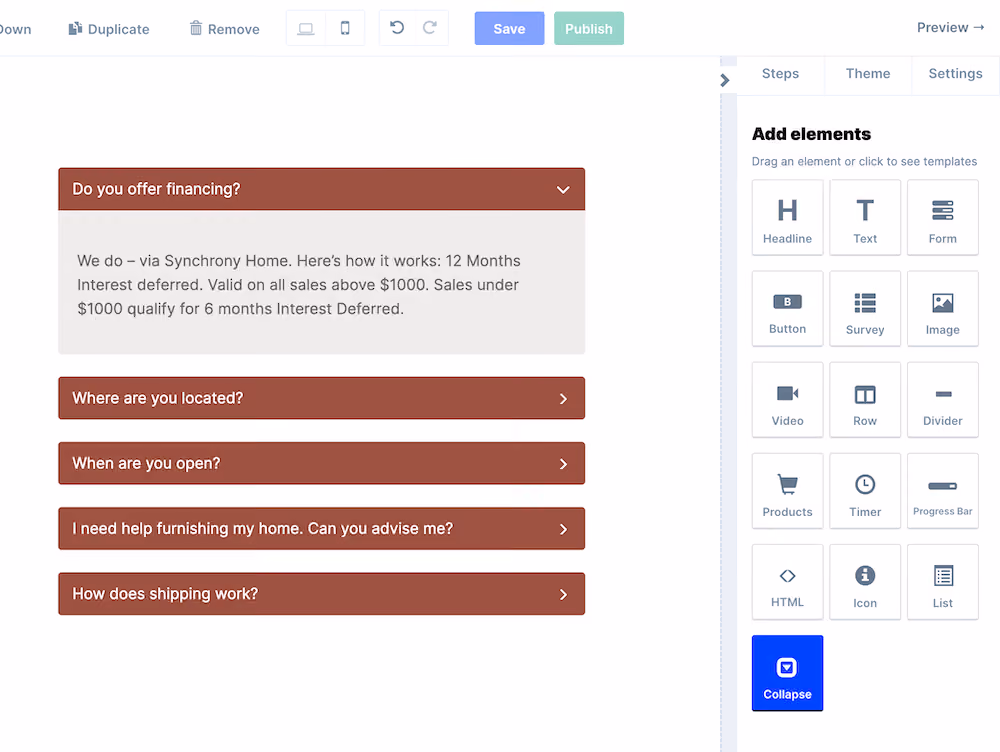Expand the furnishing advice question
The image size is (1000, 752).
coord(321,528)
